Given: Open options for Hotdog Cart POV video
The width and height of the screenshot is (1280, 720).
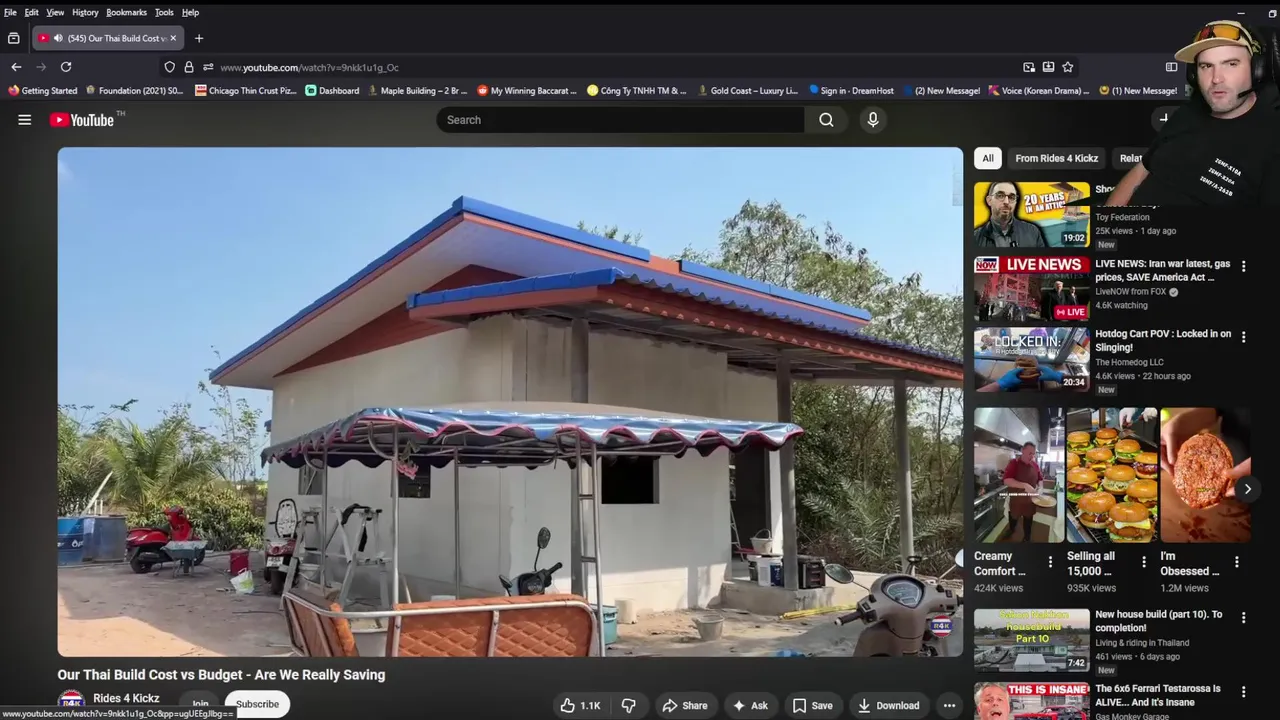Looking at the screenshot, I should (x=1243, y=337).
